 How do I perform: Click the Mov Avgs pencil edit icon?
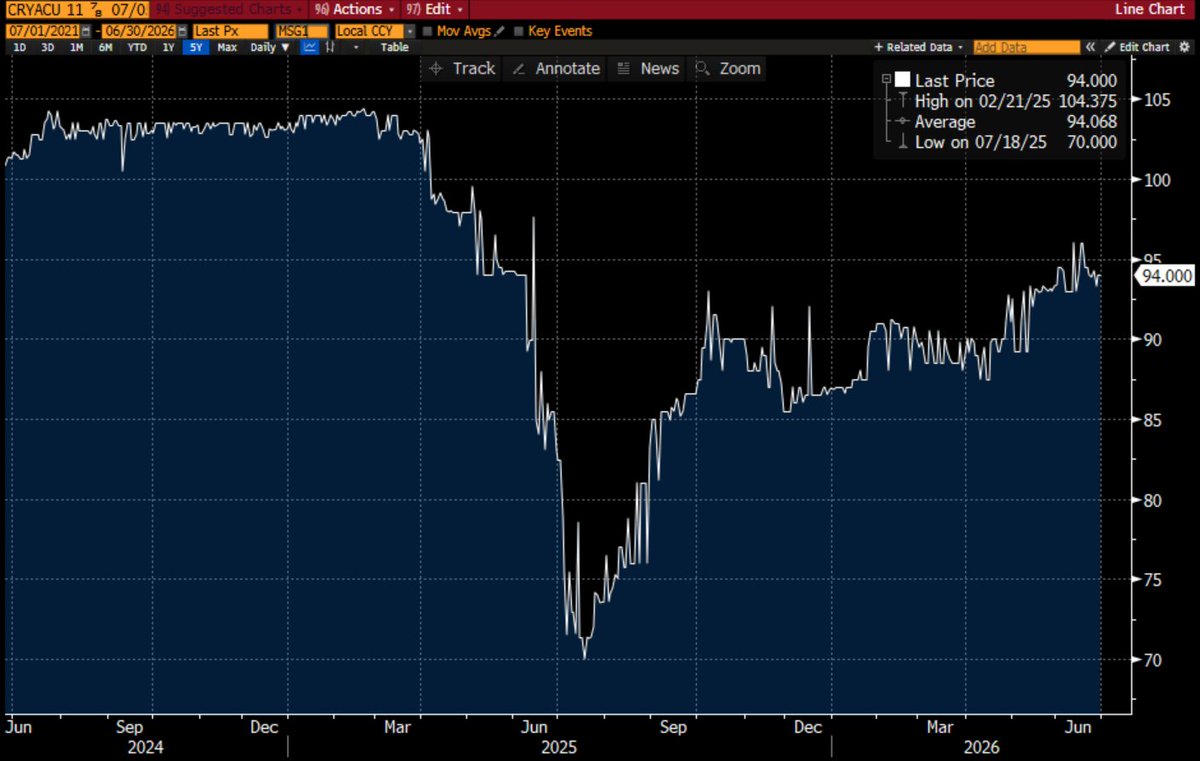pos(499,31)
